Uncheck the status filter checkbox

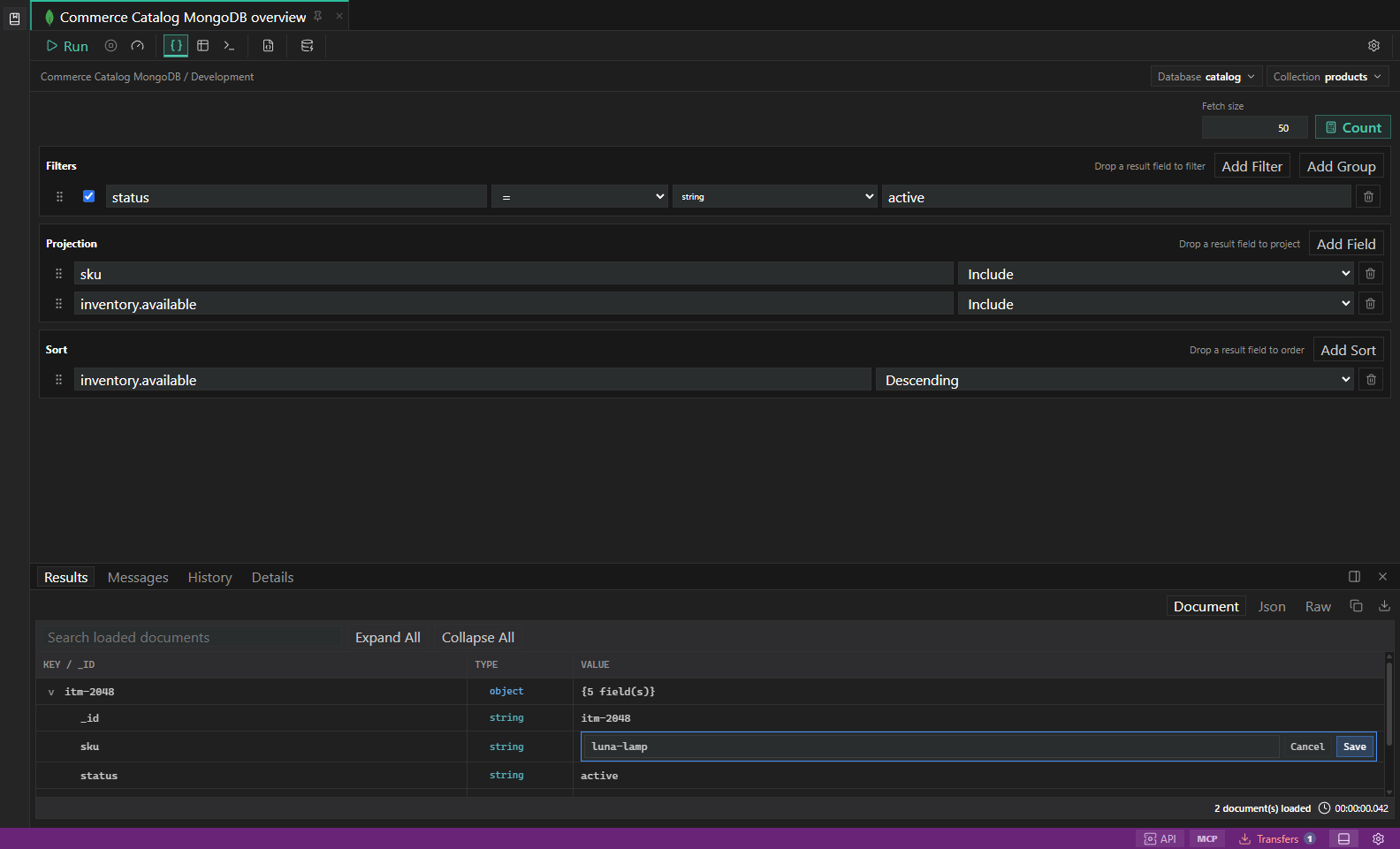click(88, 196)
